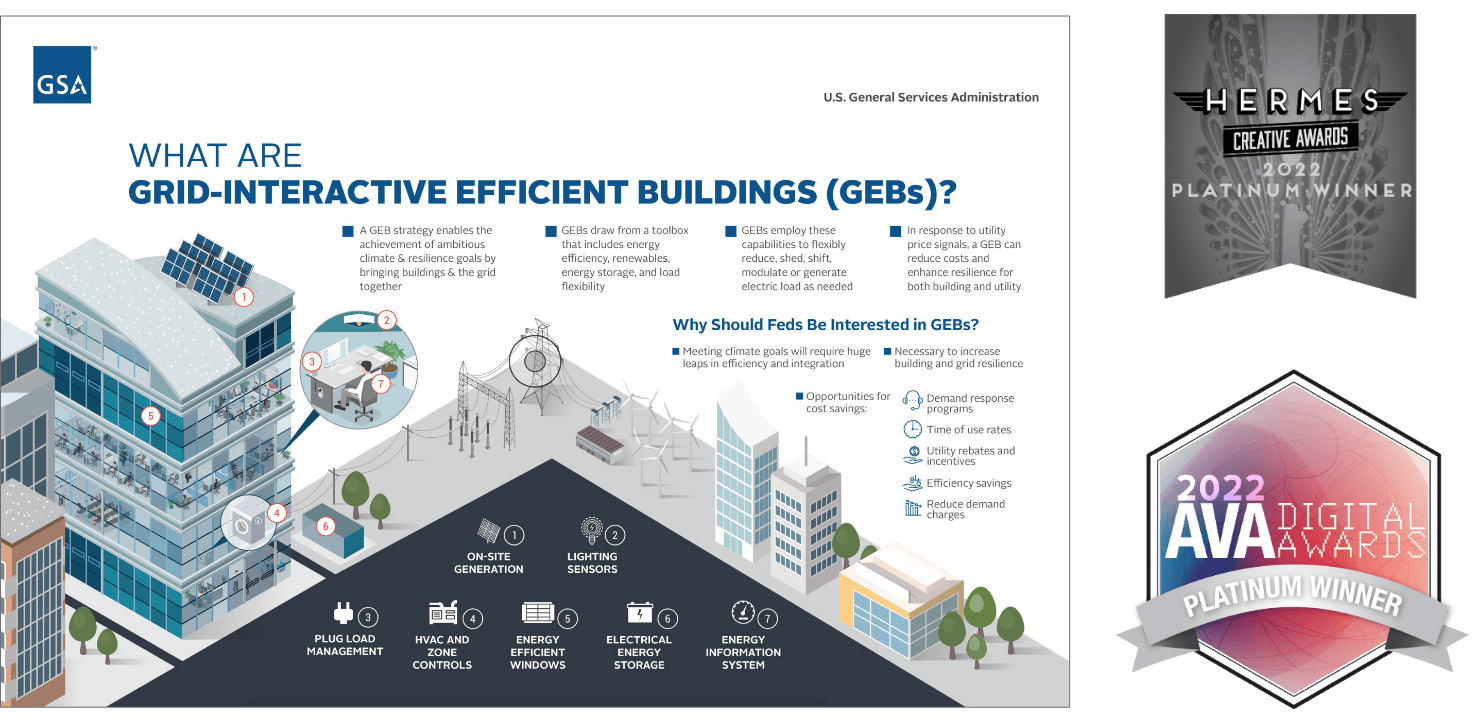The width and height of the screenshot is (1484, 726).
Task: Click red marker 4 on the HVAC unit
Action: [278, 513]
